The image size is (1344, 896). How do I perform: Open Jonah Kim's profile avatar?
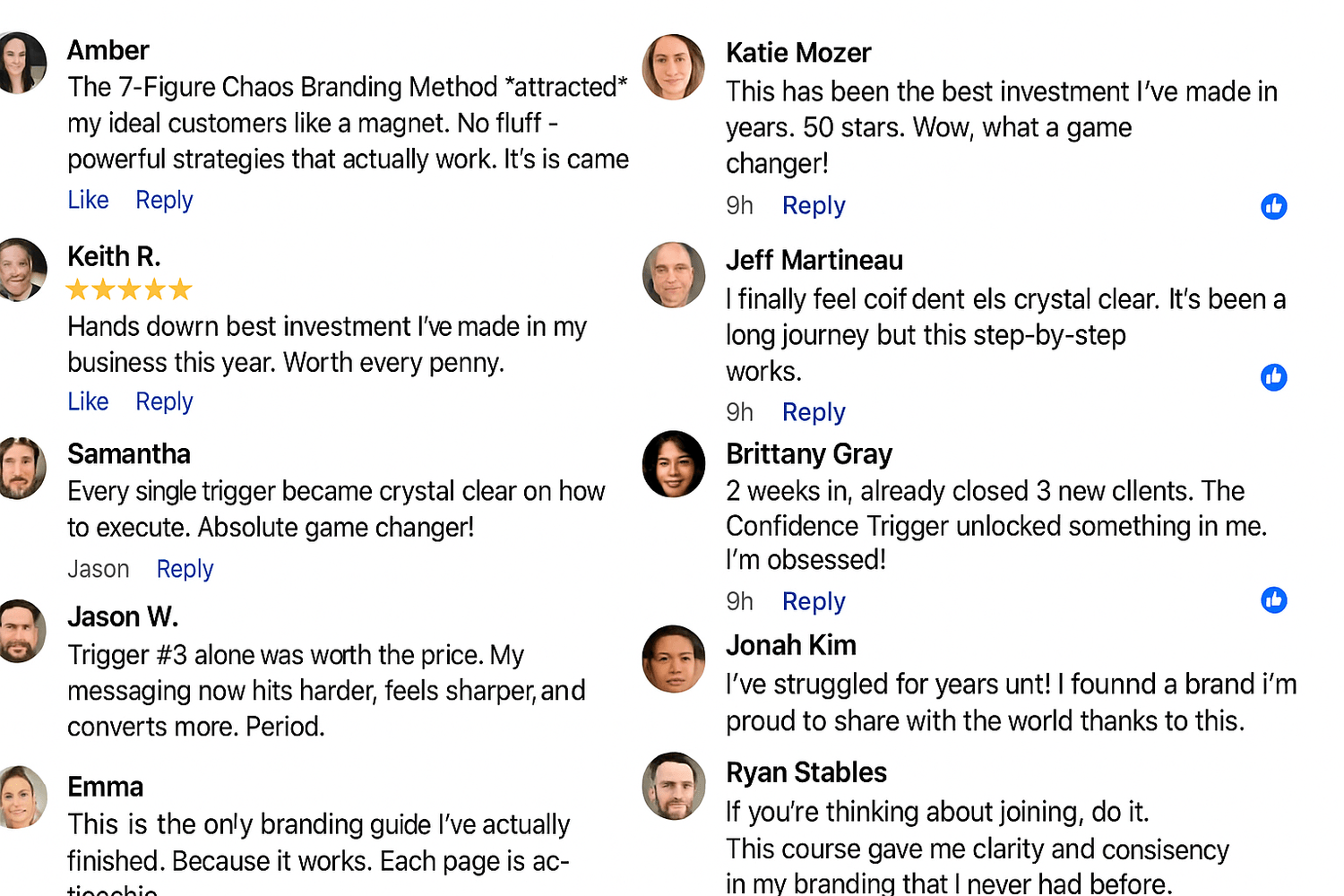point(674,659)
